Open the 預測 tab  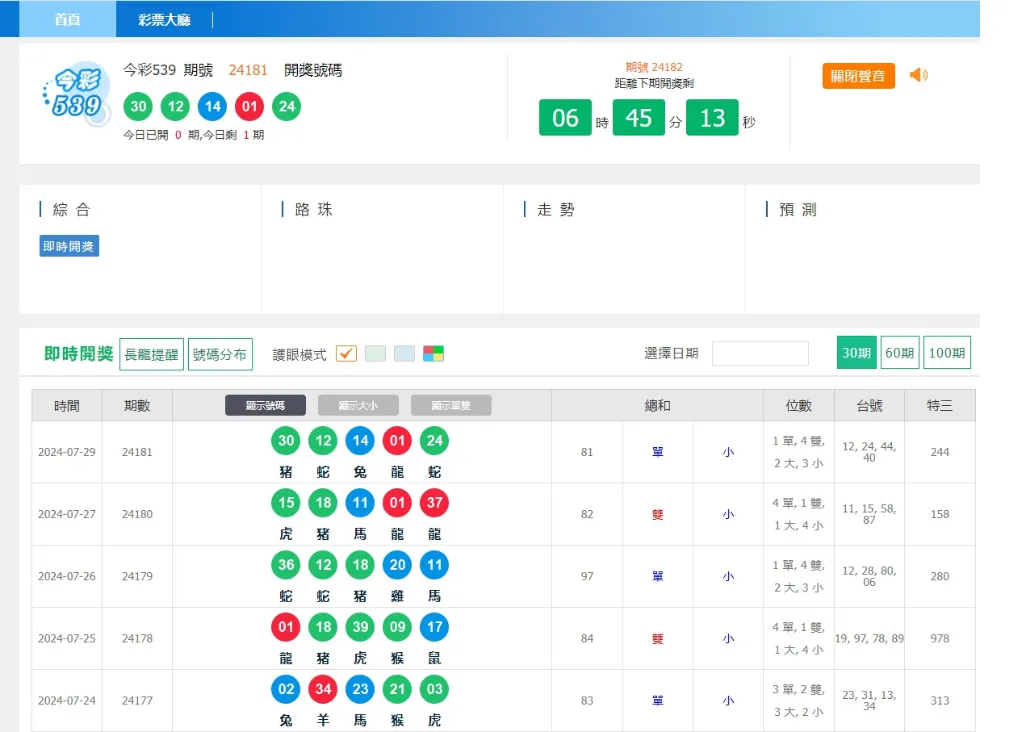point(793,209)
